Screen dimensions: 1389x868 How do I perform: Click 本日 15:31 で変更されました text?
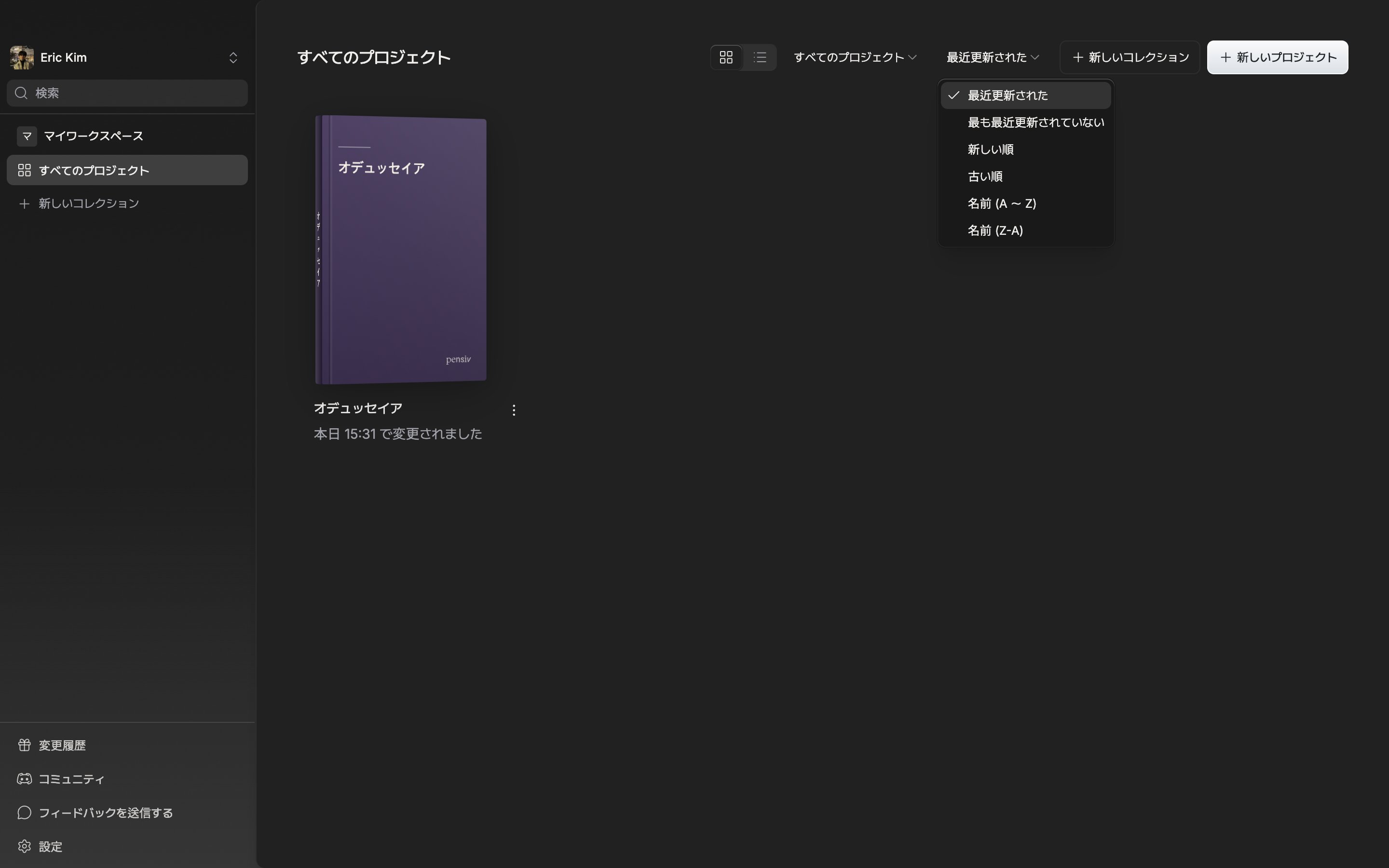[398, 434]
